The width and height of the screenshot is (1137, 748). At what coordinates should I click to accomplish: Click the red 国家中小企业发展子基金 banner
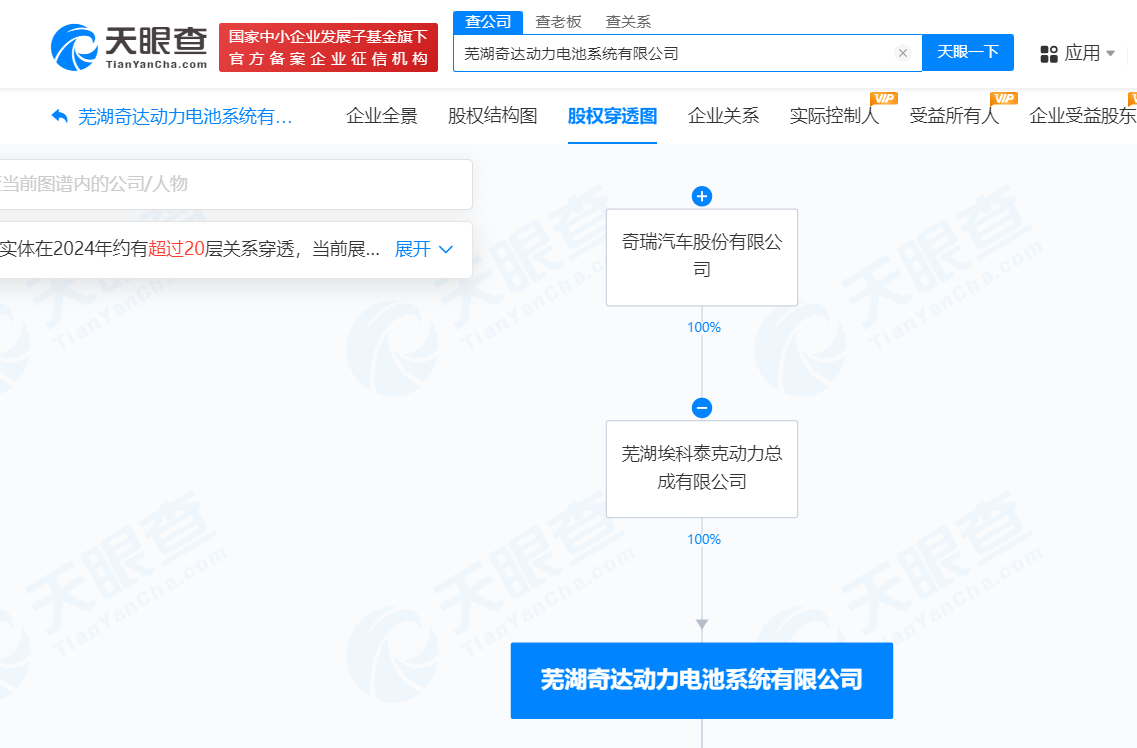pyautogui.click(x=328, y=46)
